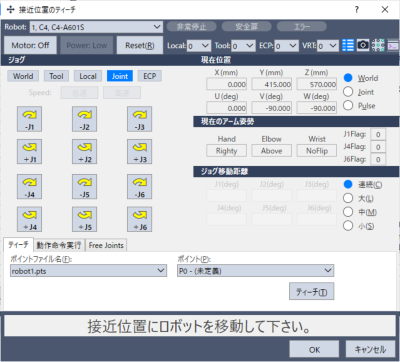Select Tool jog mode
The width and height of the screenshot is (400, 362).
tap(56, 76)
